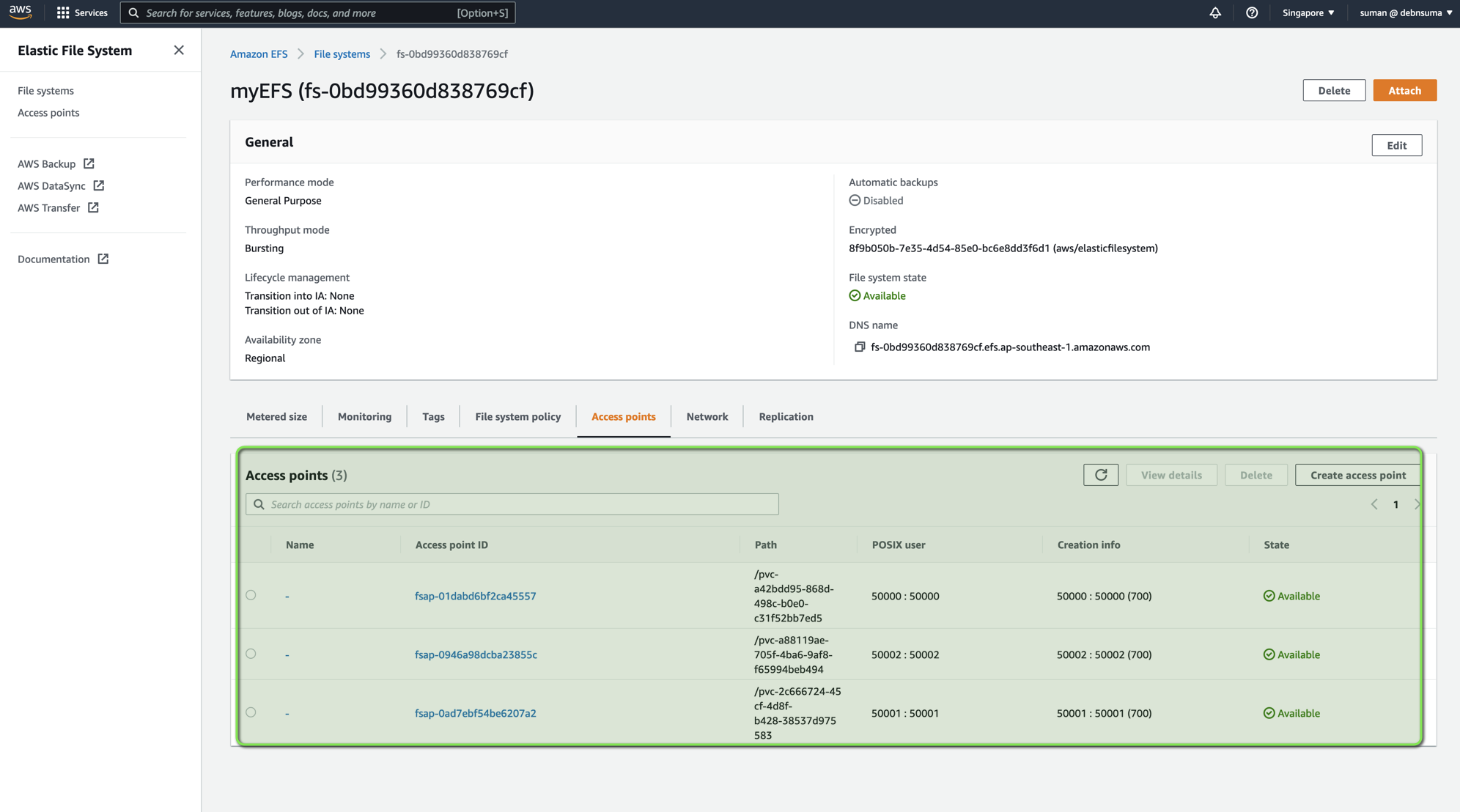
Task: Open the File systems breadcrumb link
Action: point(342,53)
